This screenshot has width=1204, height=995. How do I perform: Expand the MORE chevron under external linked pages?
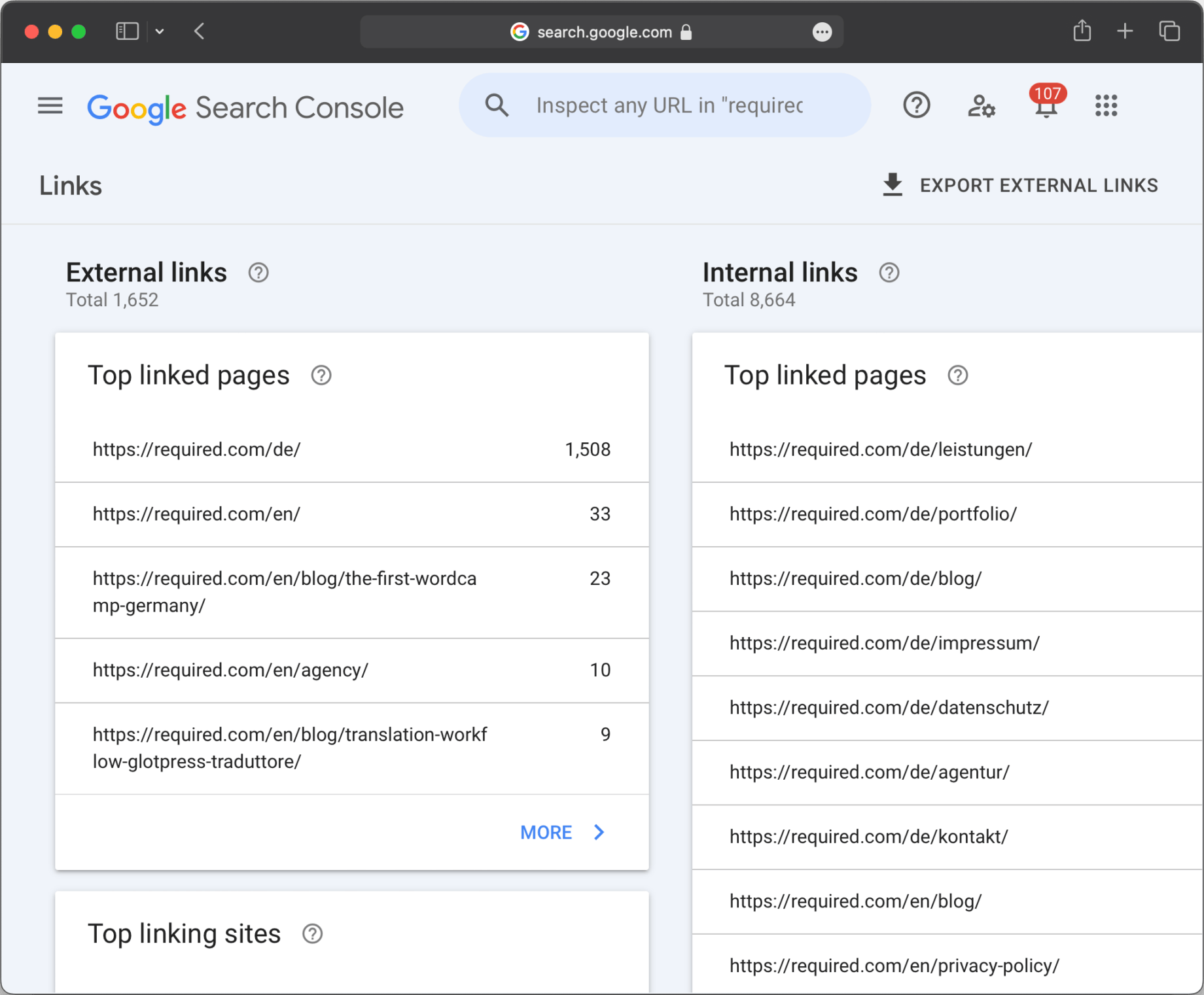click(598, 832)
